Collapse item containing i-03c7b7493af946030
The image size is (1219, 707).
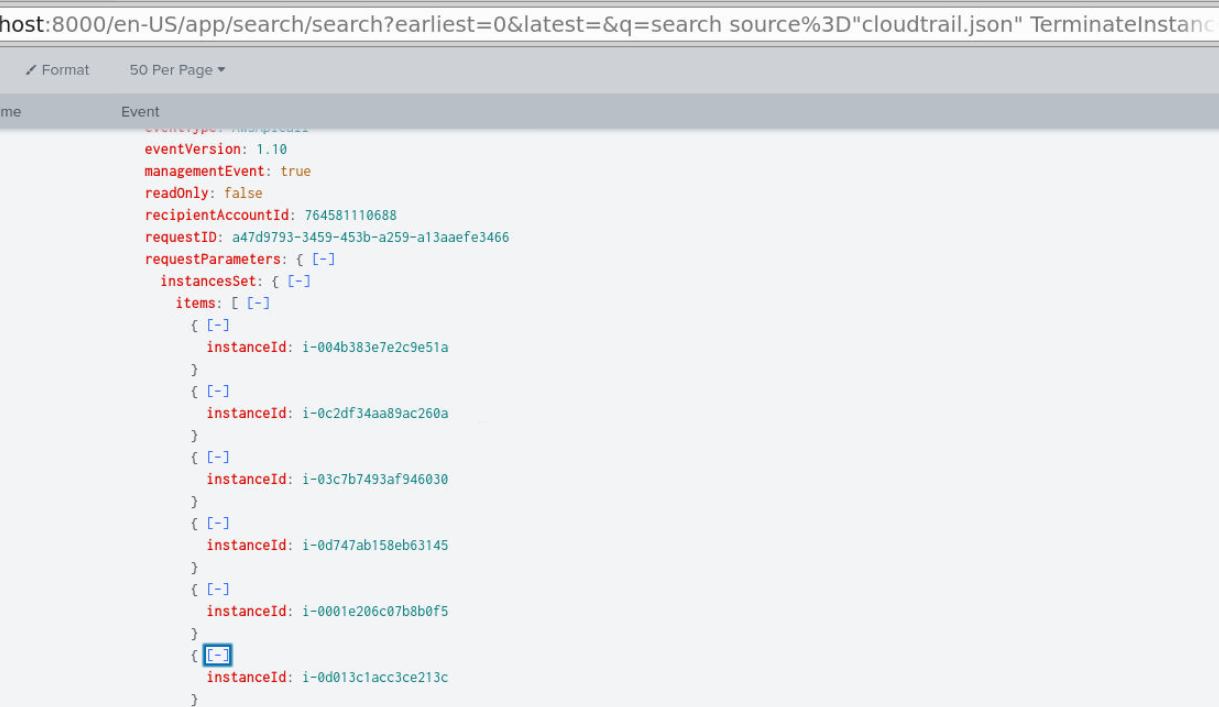pyautogui.click(x=218, y=457)
